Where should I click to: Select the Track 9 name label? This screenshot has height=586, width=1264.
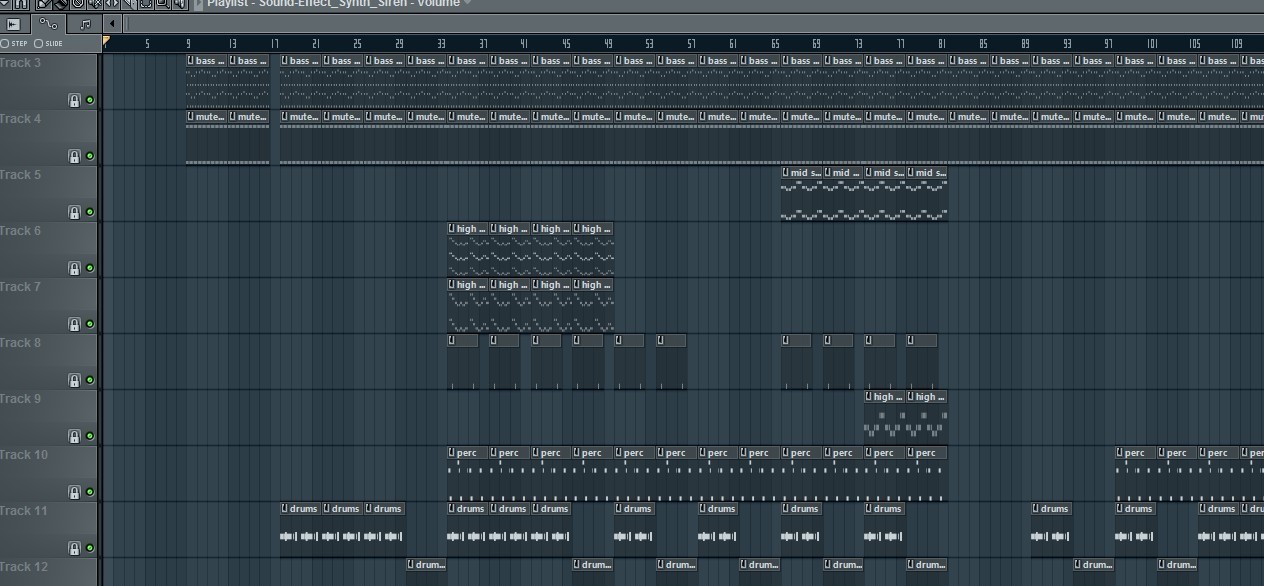[22, 399]
